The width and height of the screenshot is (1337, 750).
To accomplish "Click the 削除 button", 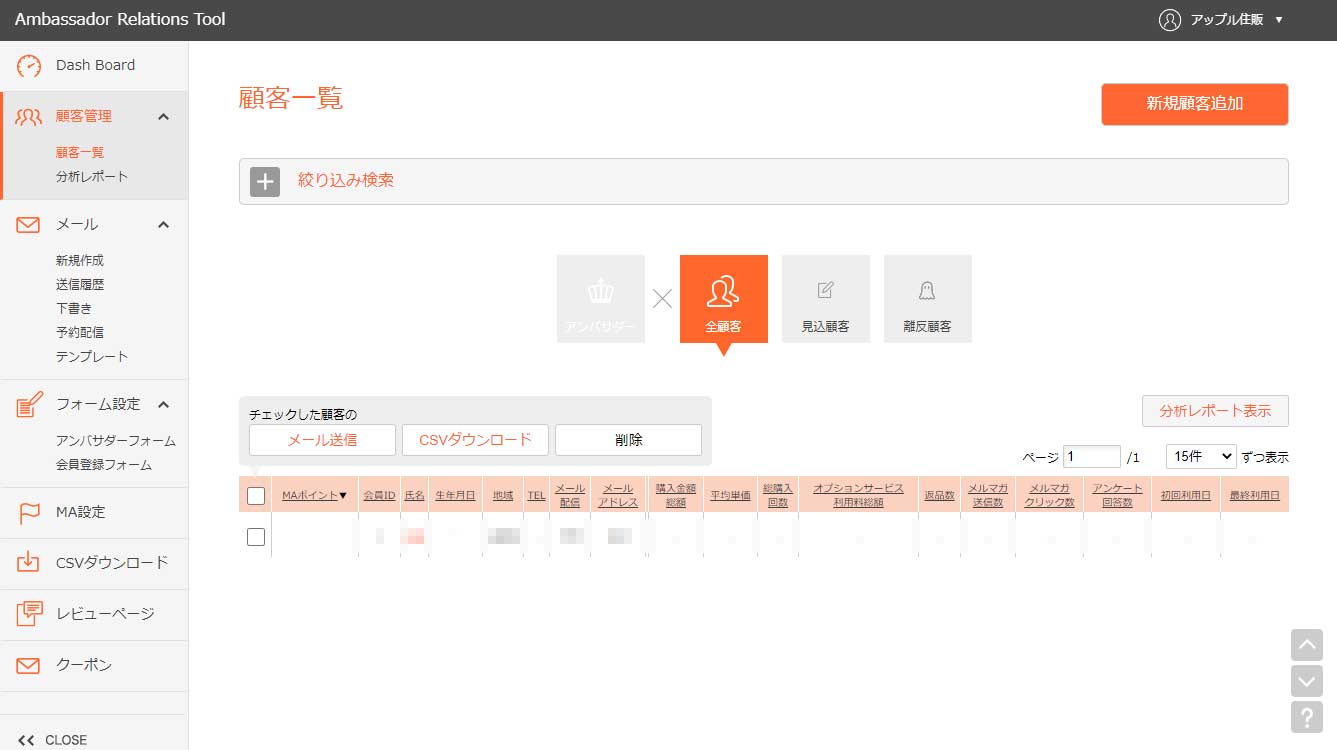I will tap(628, 440).
